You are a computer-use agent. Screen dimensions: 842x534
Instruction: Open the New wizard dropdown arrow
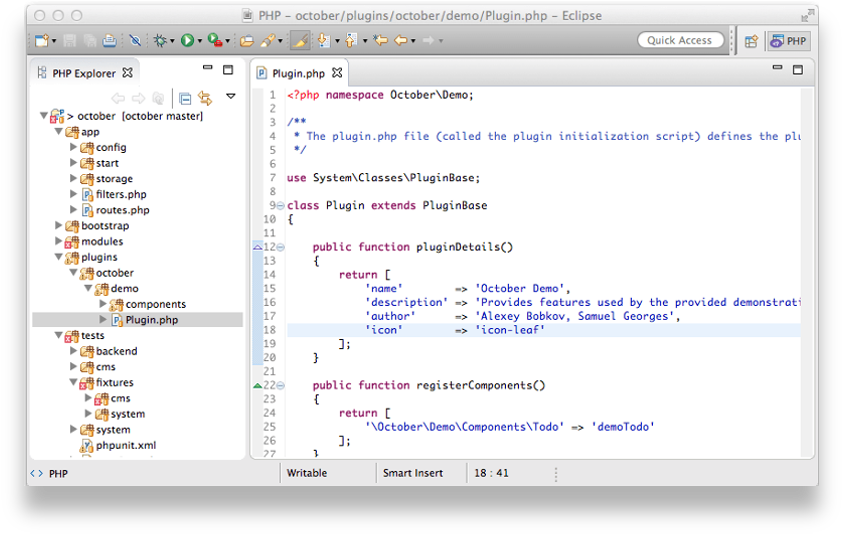(x=54, y=41)
